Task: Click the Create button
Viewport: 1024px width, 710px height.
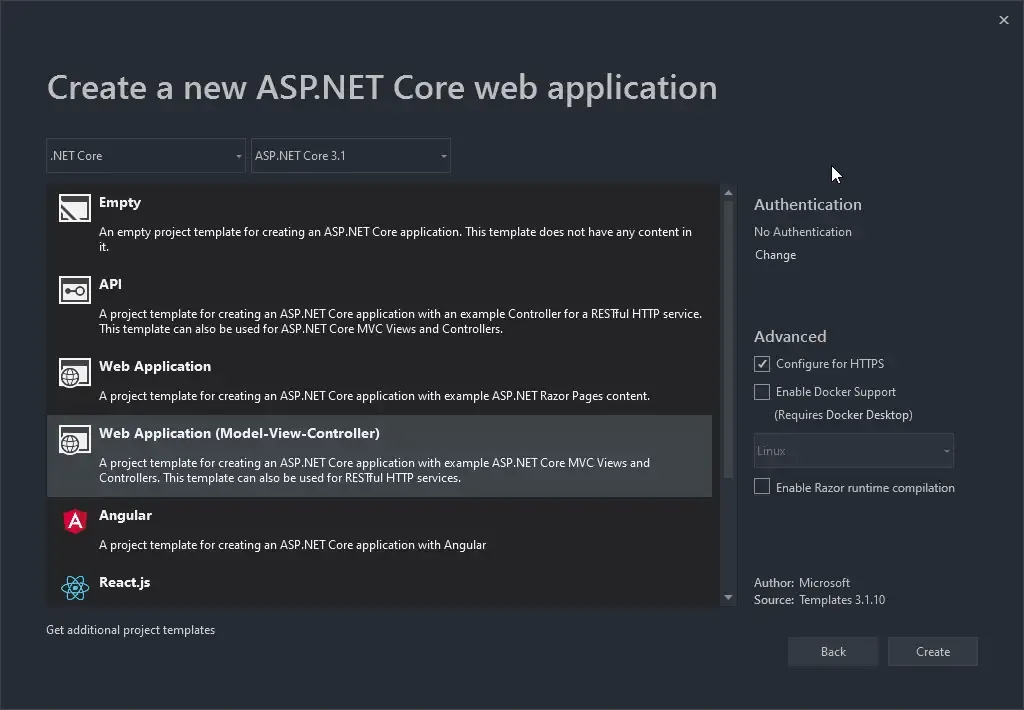Action: [932, 651]
